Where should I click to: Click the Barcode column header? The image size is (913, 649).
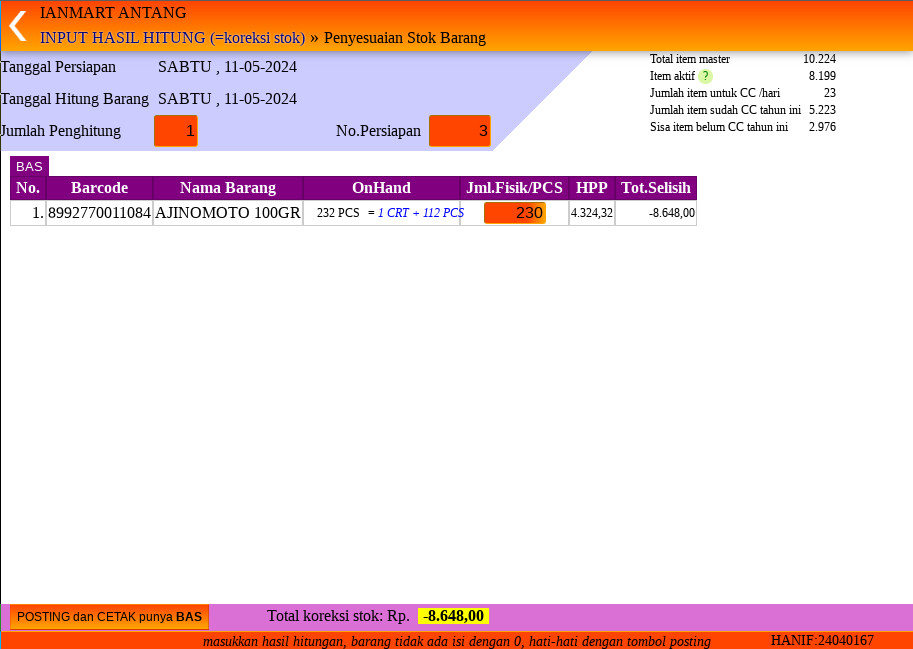[99, 188]
